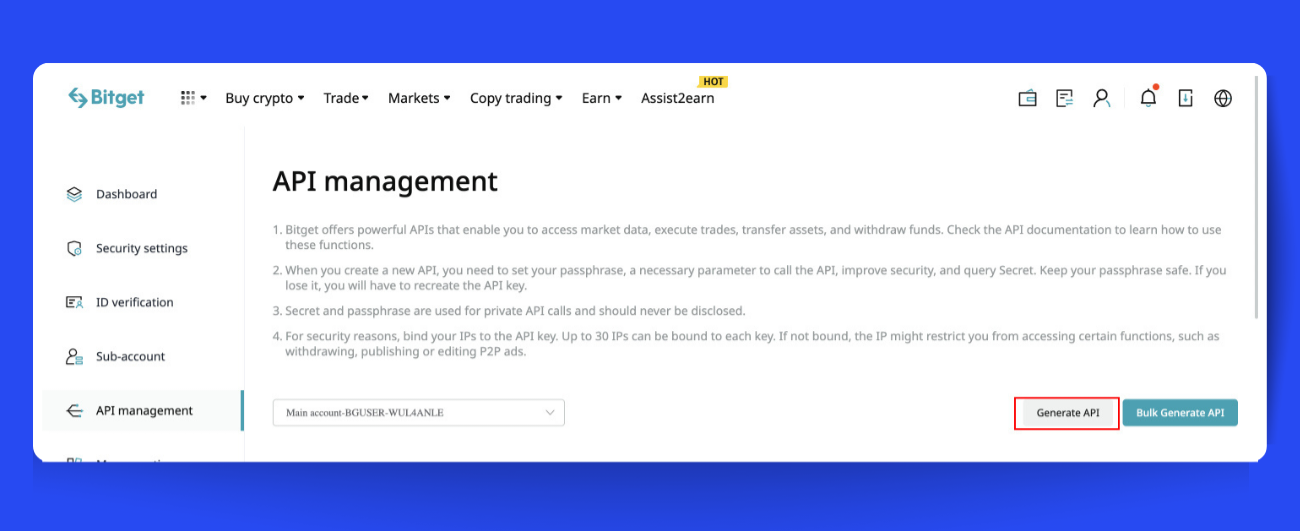
Task: Expand the Trade menu
Action: tap(346, 98)
